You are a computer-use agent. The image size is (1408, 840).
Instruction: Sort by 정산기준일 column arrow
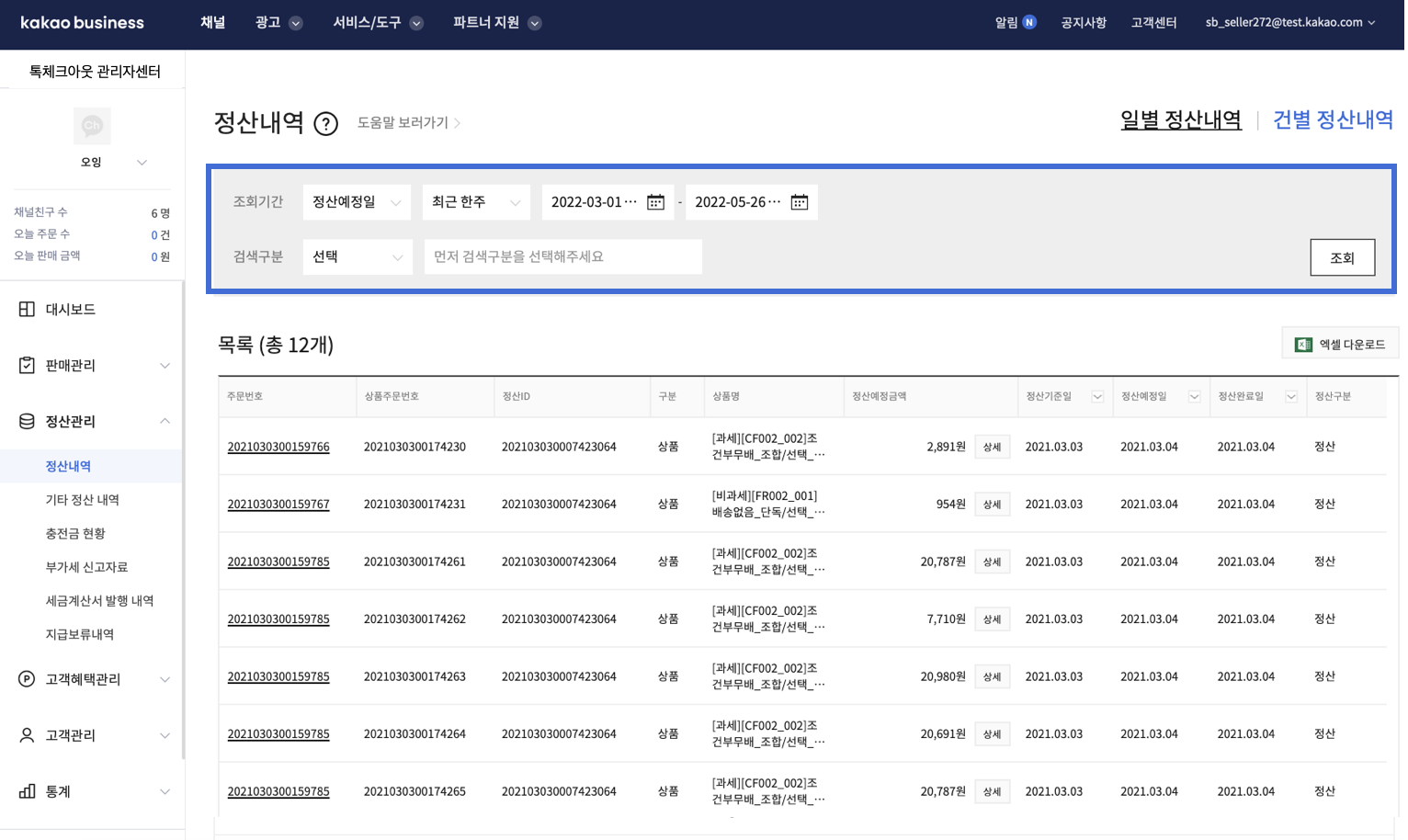(x=1096, y=397)
